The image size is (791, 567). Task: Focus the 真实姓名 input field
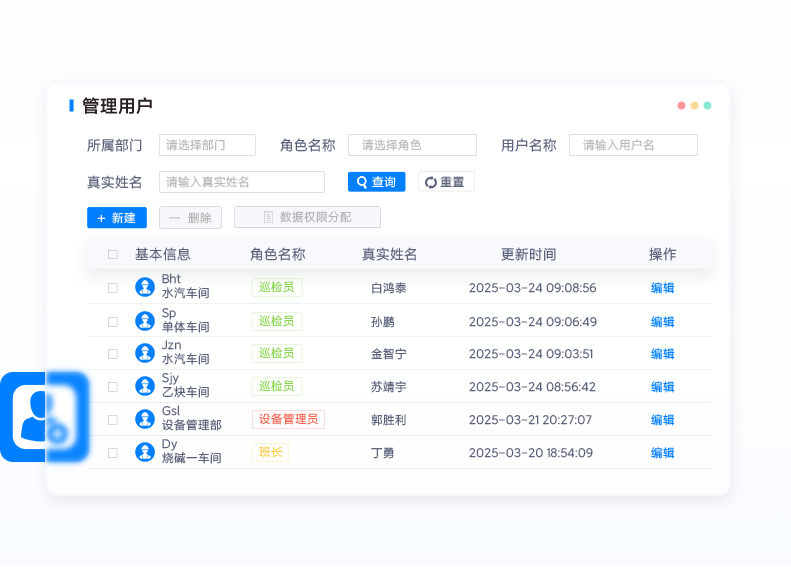[x=241, y=182]
